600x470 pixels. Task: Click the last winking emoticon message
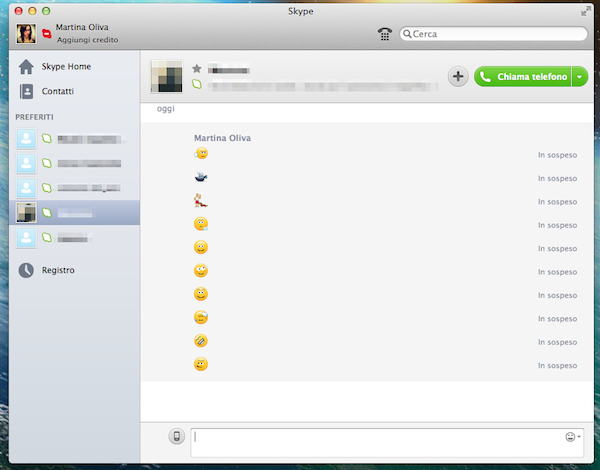point(201,364)
